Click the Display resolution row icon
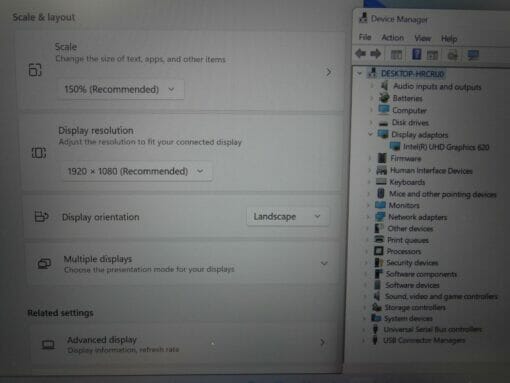The image size is (510, 383). pos(39,153)
